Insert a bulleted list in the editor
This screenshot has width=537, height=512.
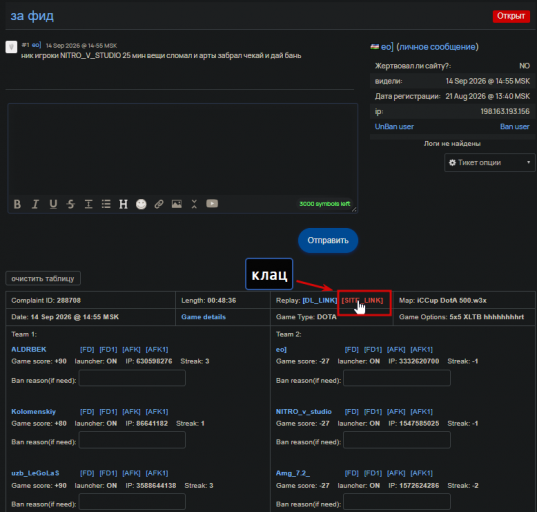[106, 204]
